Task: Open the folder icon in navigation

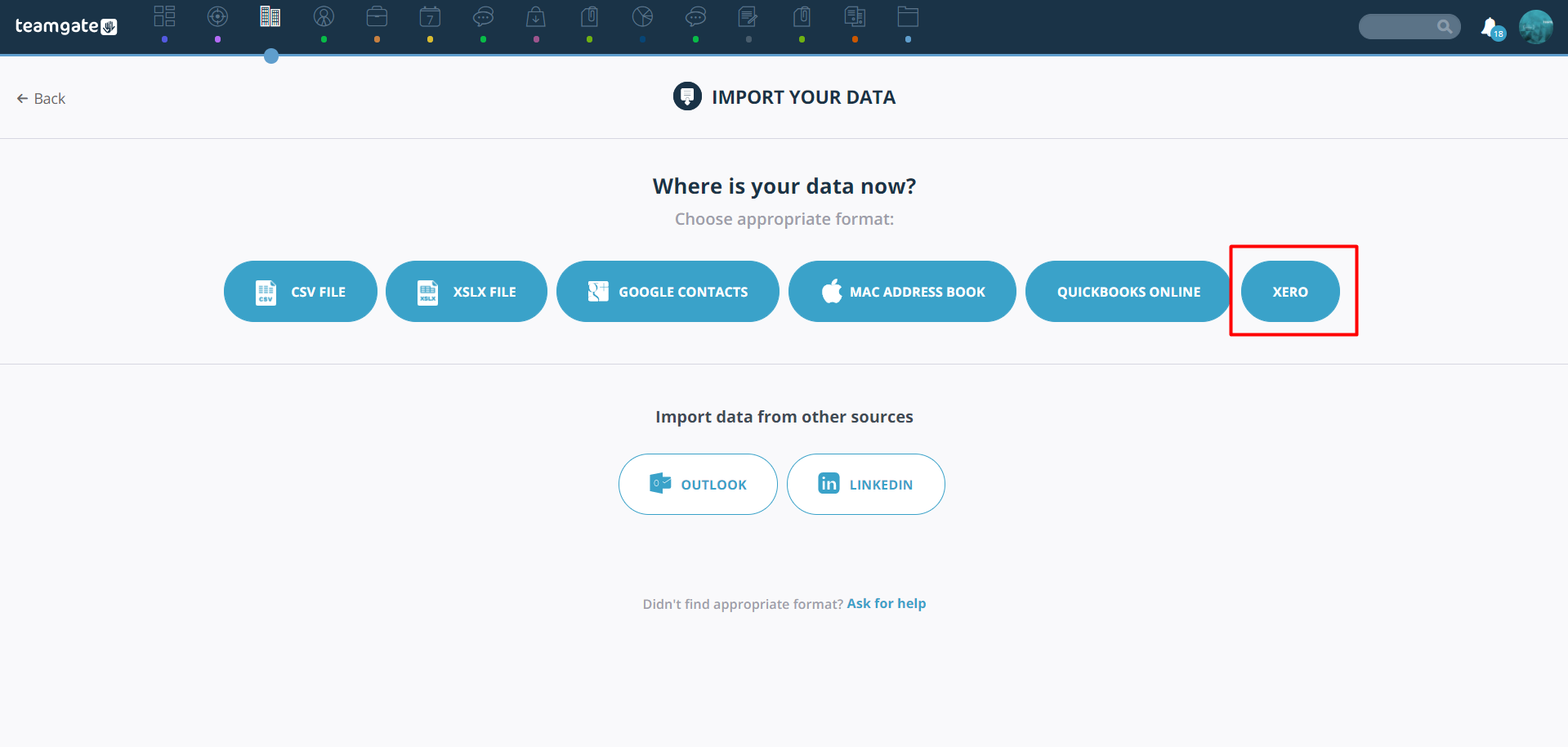Action: [x=908, y=16]
